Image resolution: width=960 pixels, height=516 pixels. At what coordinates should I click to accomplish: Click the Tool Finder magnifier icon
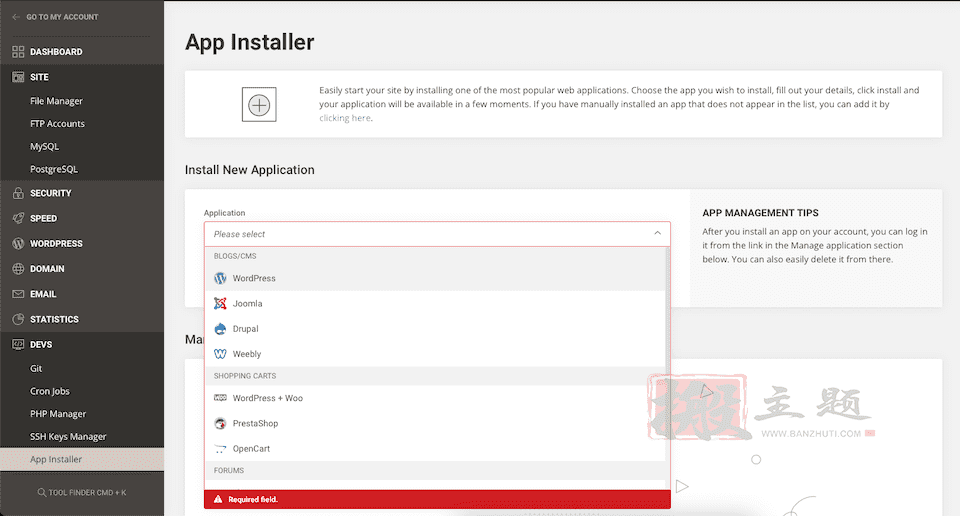point(42,492)
